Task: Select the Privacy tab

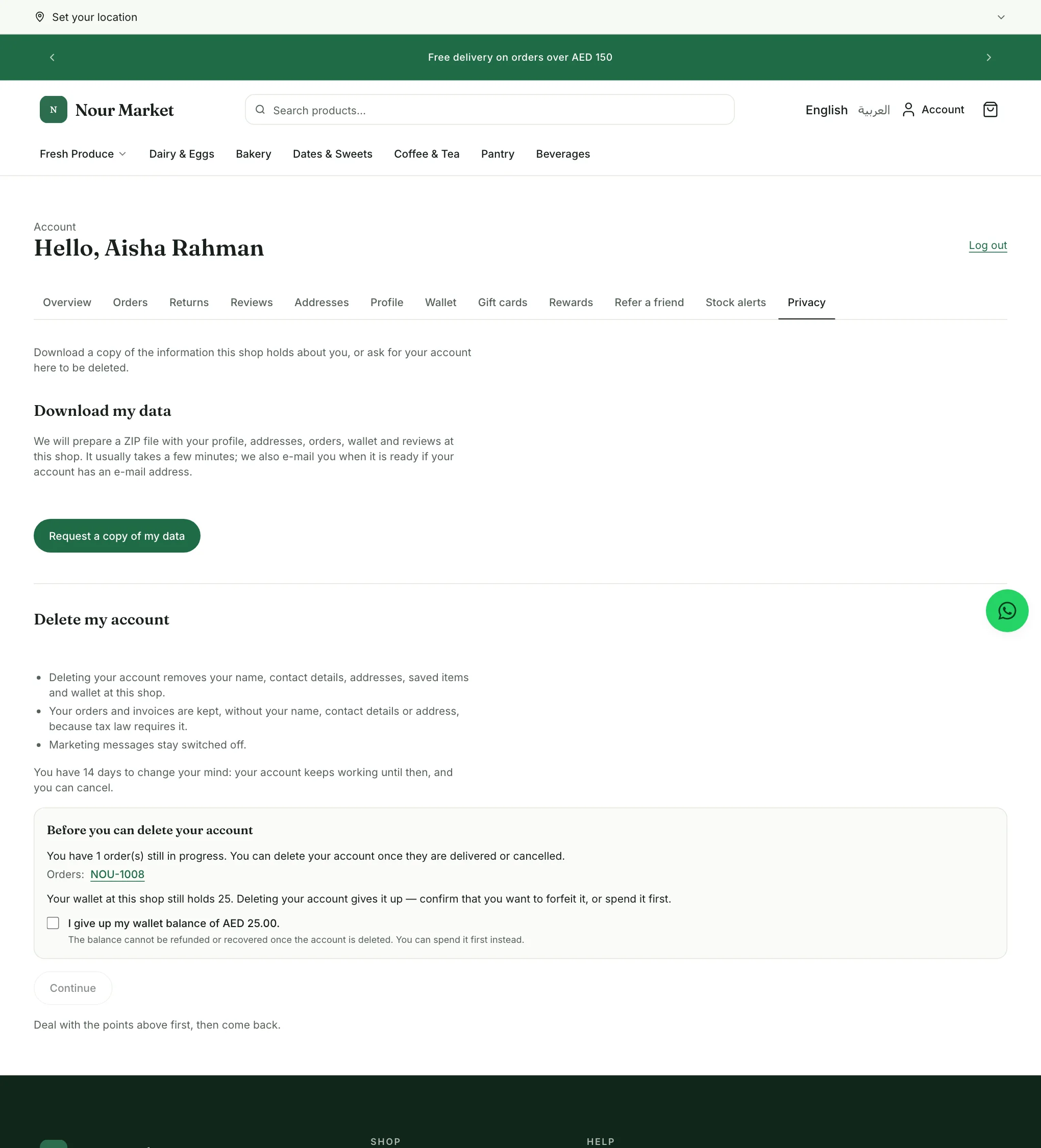Action: click(x=806, y=303)
